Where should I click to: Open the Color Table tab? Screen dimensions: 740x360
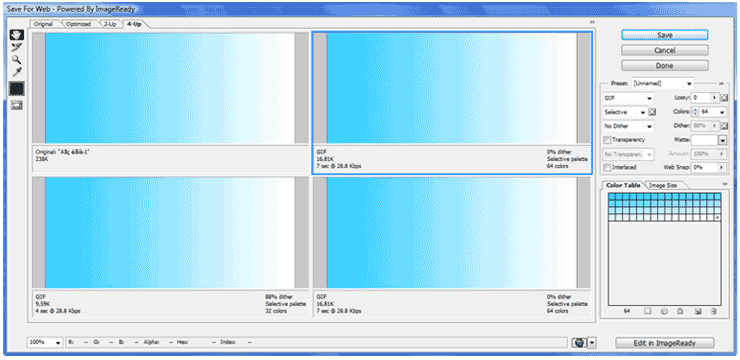623,185
